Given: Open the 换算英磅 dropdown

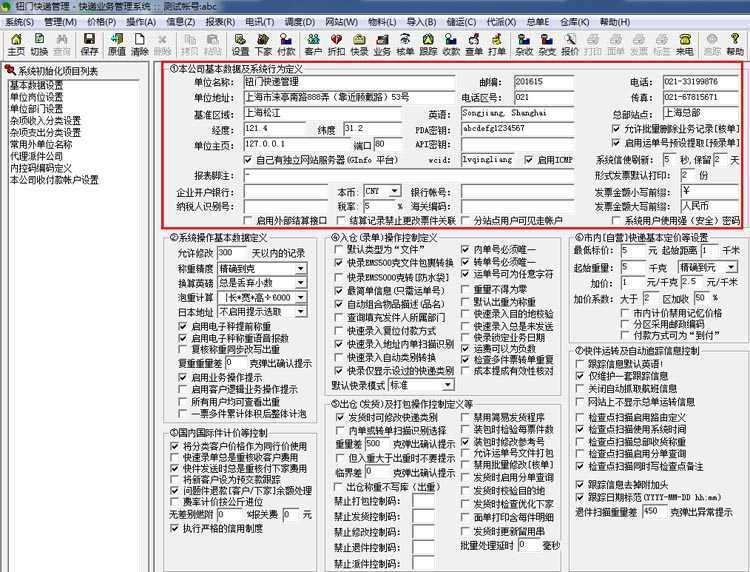Looking at the screenshot, I should [x=300, y=283].
